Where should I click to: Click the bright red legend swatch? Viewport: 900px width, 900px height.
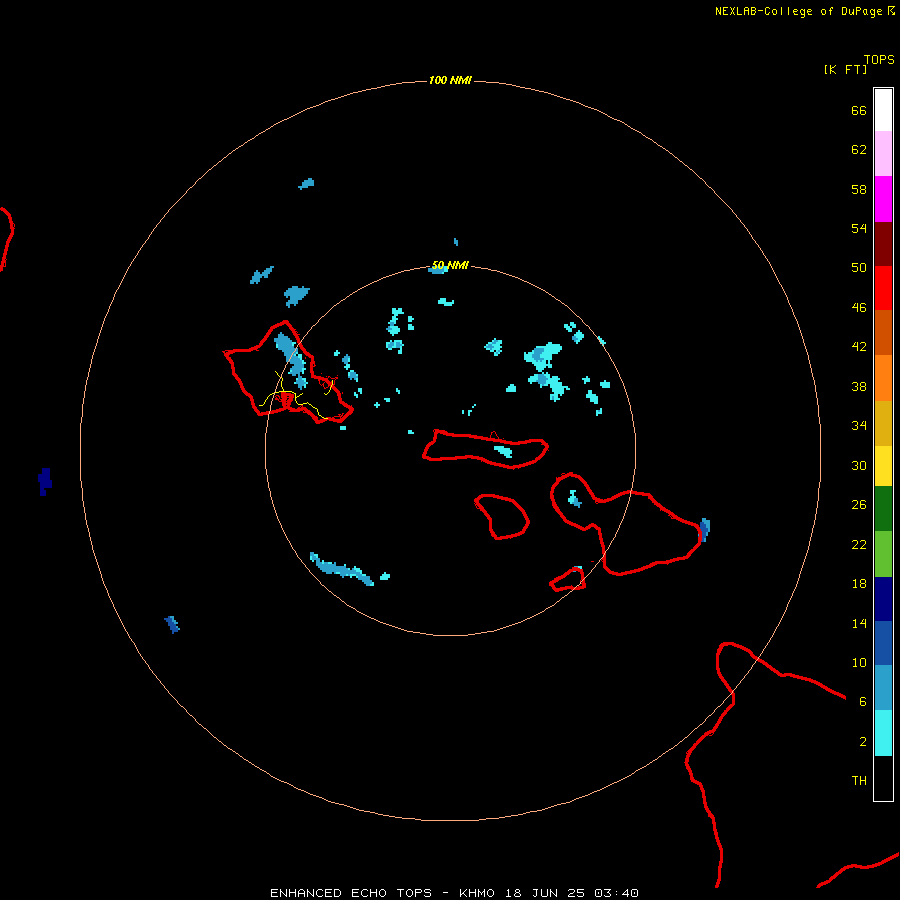click(x=883, y=289)
